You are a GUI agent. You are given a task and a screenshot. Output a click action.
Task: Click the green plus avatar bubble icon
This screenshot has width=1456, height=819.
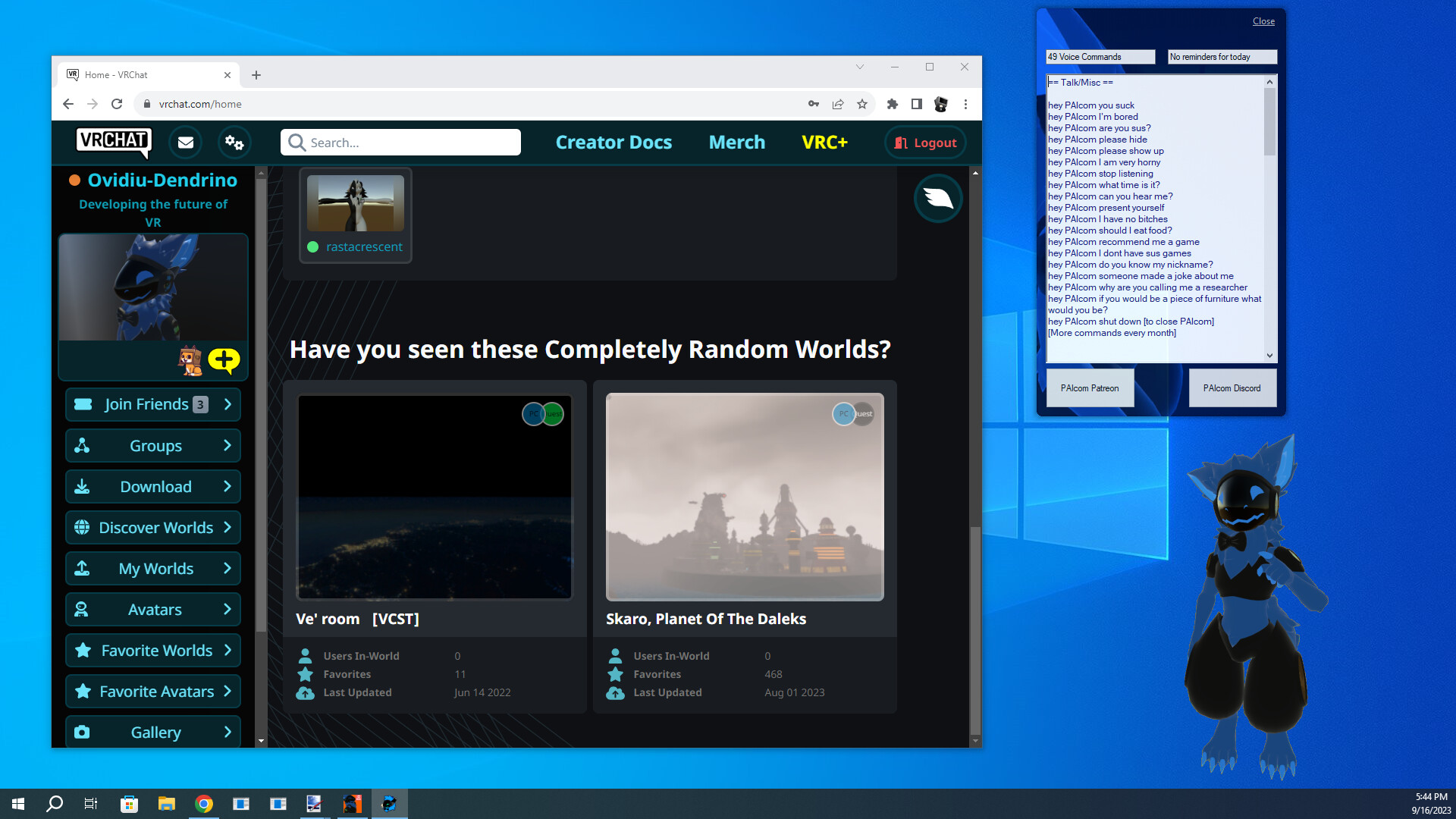click(x=223, y=360)
